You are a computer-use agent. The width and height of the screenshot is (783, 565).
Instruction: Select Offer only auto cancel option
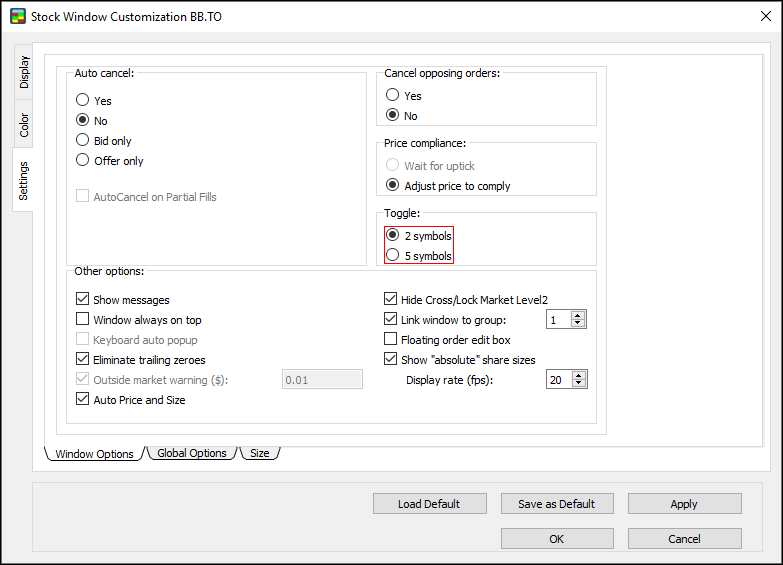83,161
